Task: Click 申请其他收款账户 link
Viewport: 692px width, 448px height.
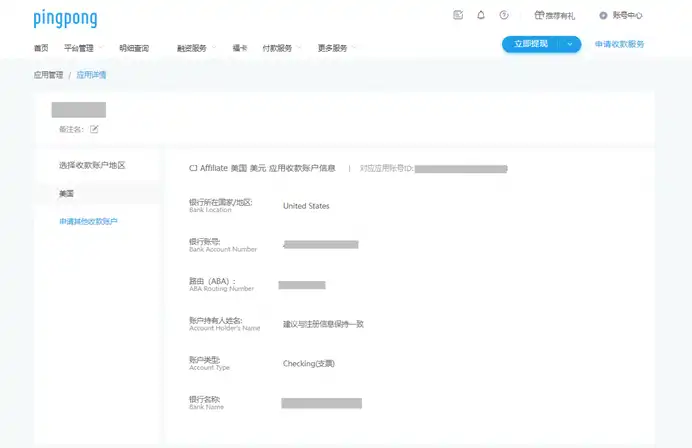Action: coord(88,222)
